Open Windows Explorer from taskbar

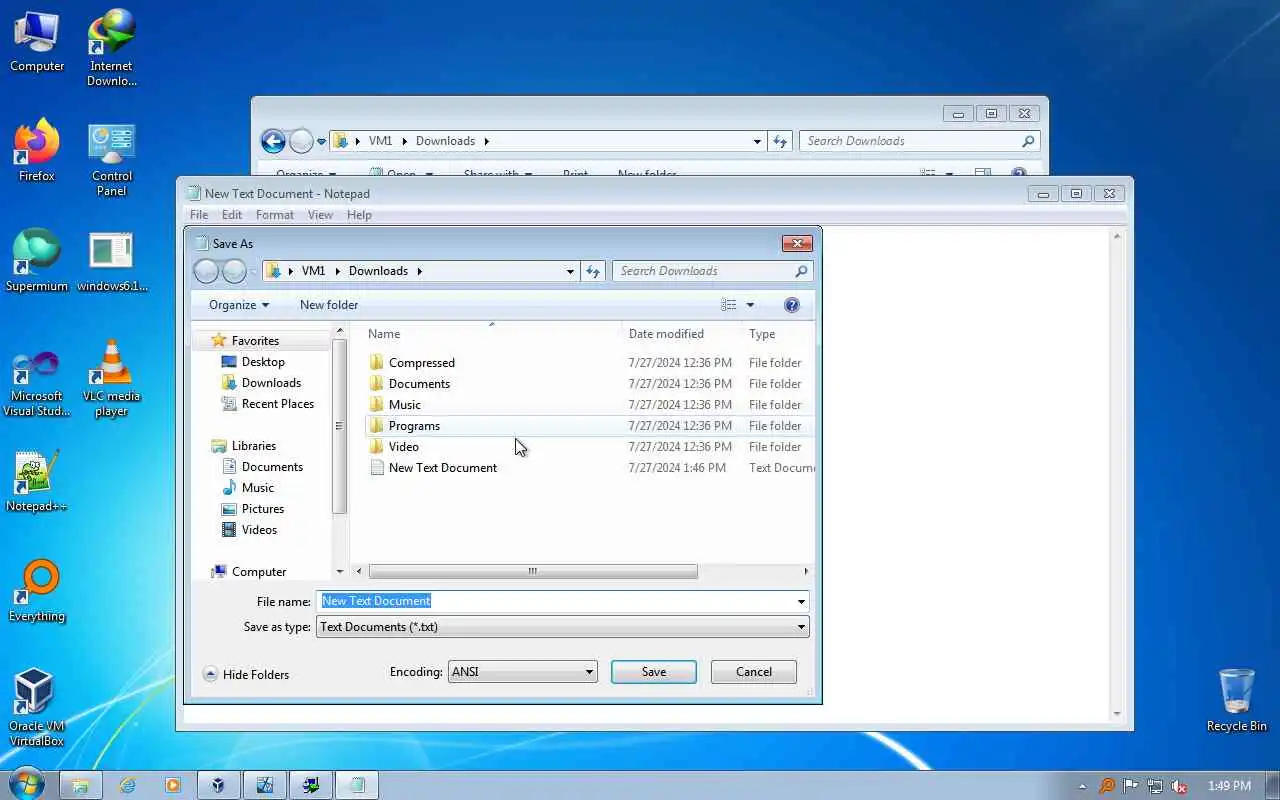click(82, 786)
